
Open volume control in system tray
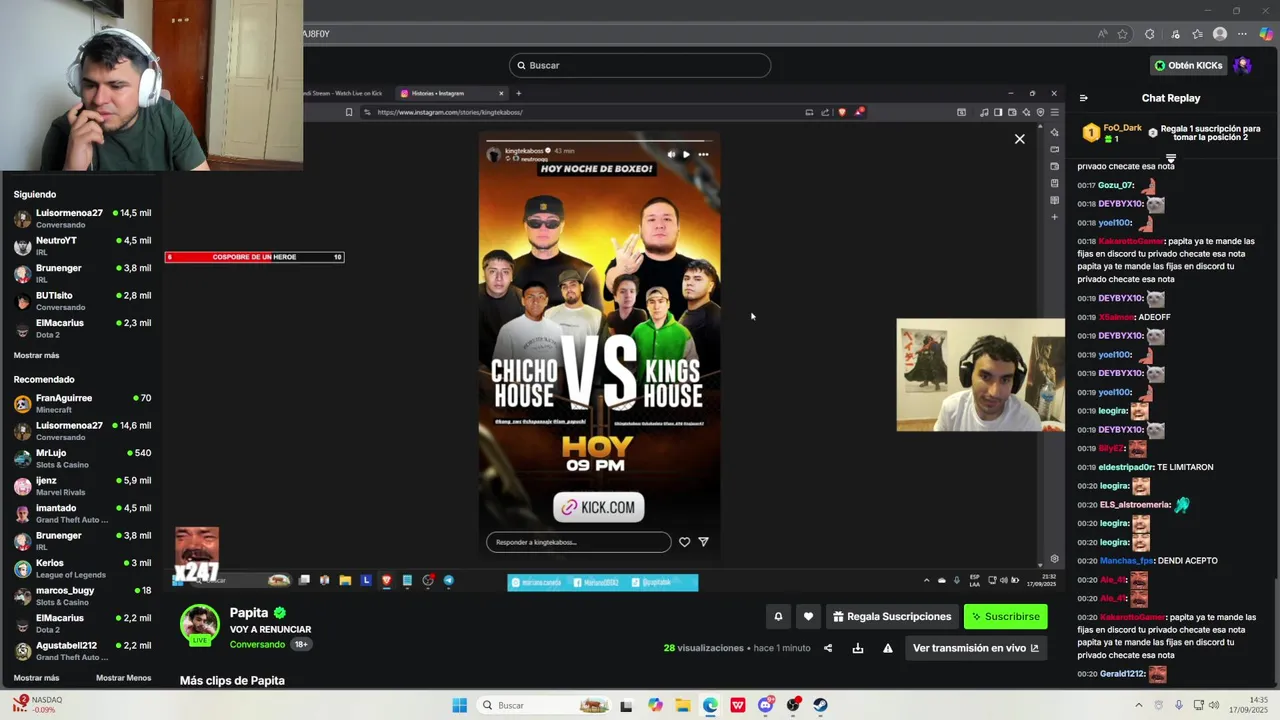1214,705
